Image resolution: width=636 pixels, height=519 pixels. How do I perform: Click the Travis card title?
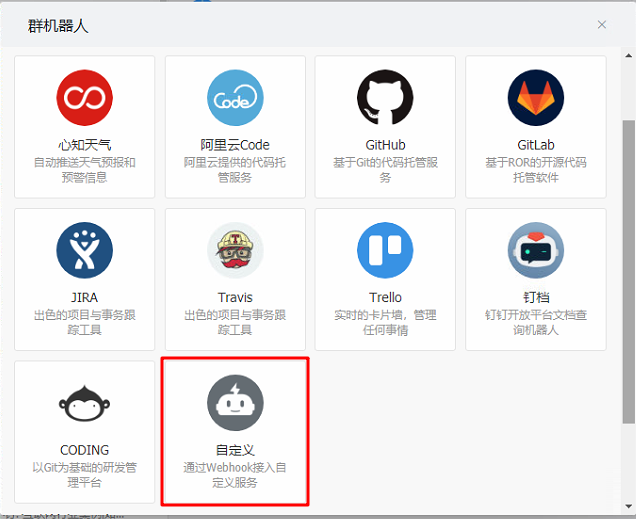point(235,298)
